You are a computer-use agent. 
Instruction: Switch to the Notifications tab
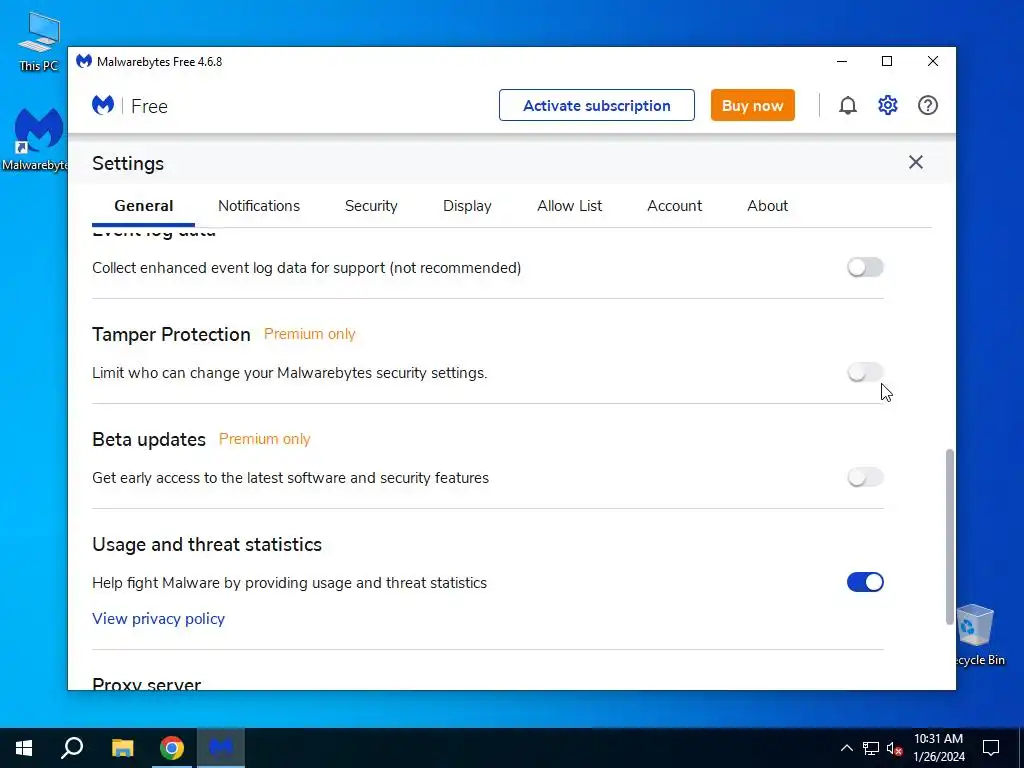[259, 206]
